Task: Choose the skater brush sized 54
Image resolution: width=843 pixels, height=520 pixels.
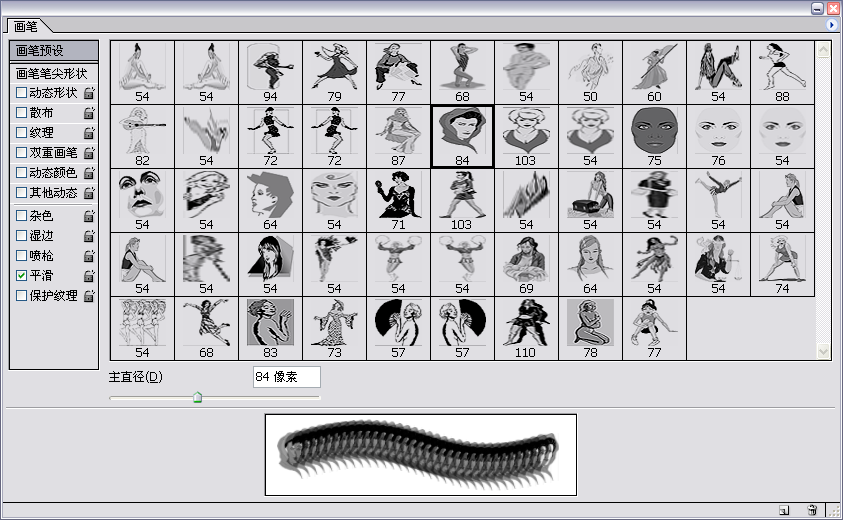Action: tap(718, 201)
